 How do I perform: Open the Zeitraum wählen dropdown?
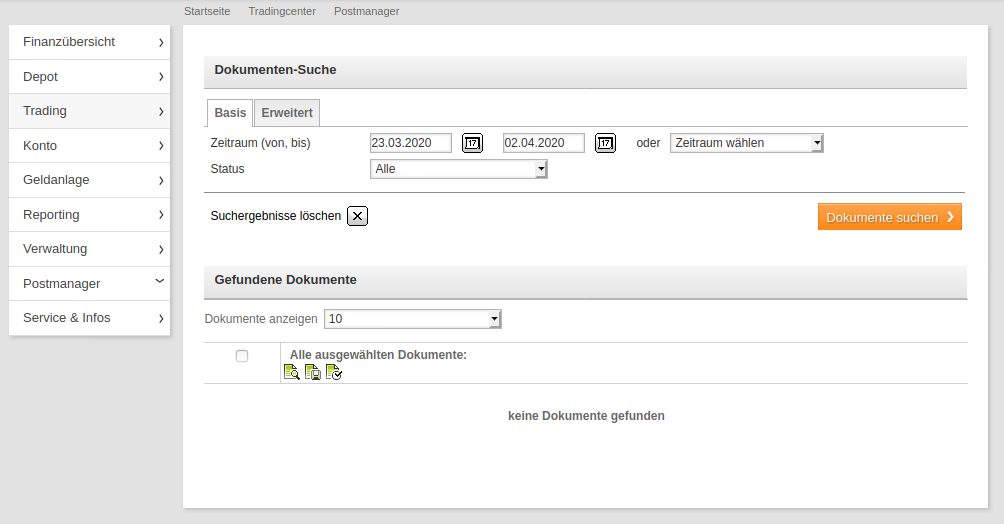[746, 143]
